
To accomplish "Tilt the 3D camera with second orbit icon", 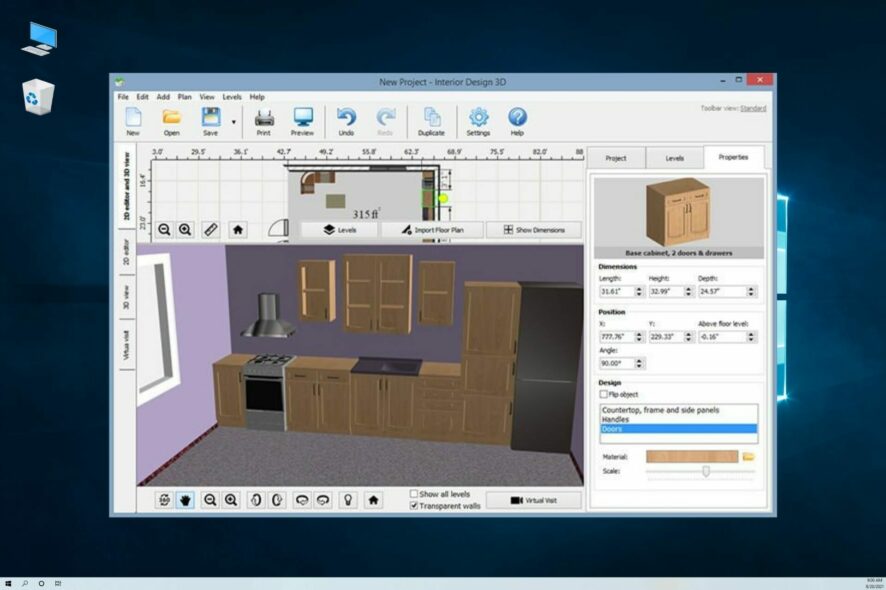I will point(323,500).
